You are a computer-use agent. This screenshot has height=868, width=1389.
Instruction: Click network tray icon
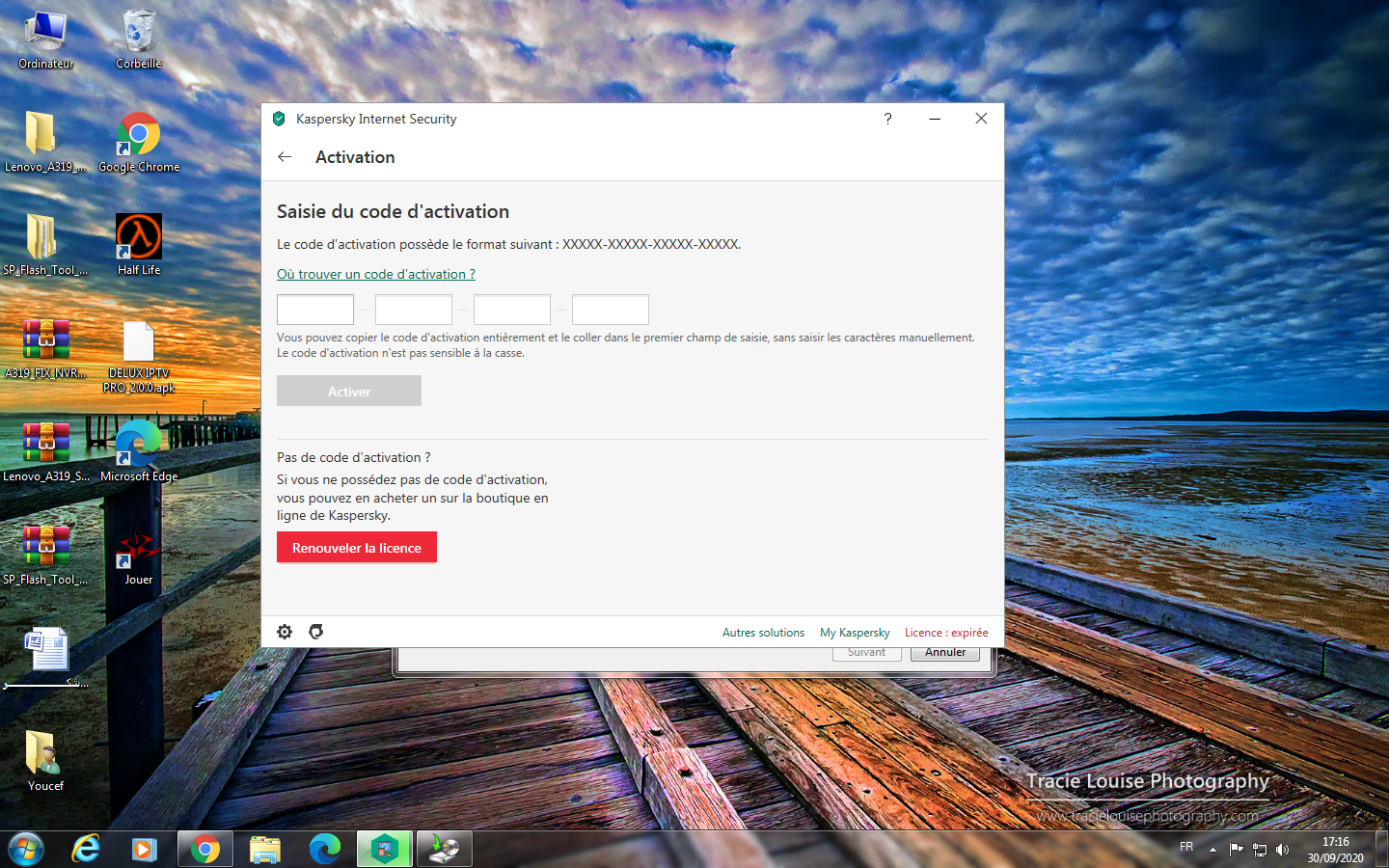[1259, 850]
